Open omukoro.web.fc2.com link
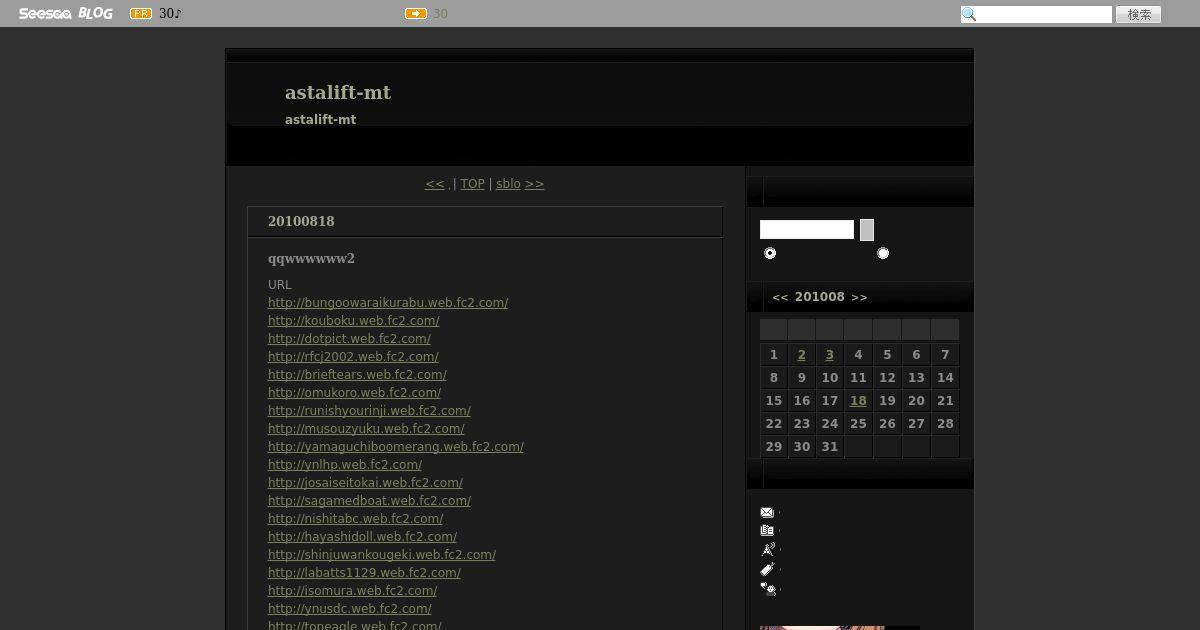The height and width of the screenshot is (630, 1200). click(354, 393)
